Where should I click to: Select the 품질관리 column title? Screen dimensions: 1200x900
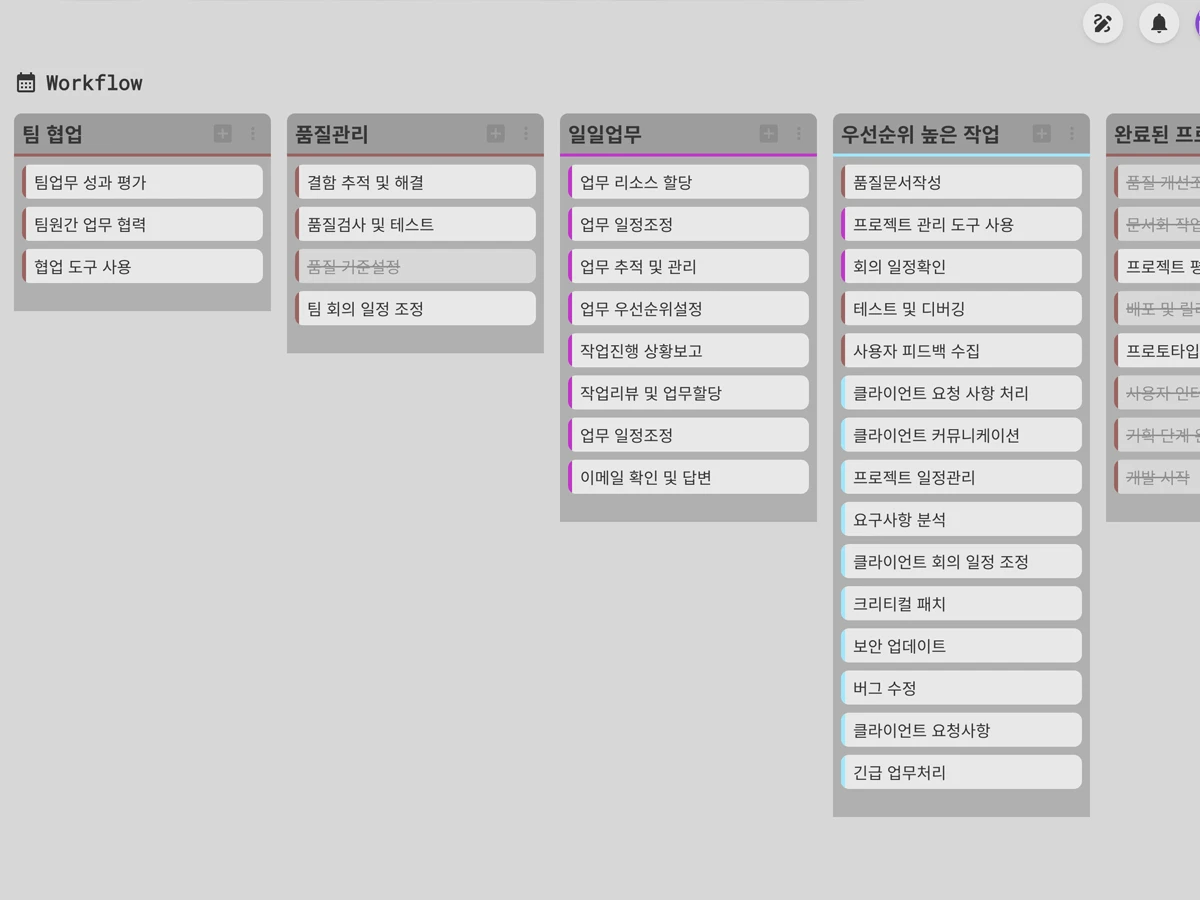[x=332, y=134]
